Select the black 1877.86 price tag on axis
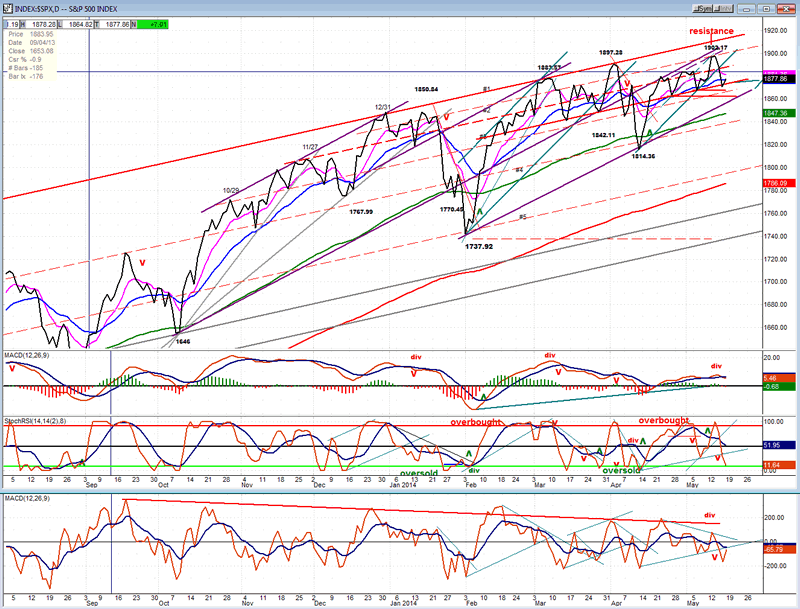Screen dimensions: 800x609 click(779, 79)
